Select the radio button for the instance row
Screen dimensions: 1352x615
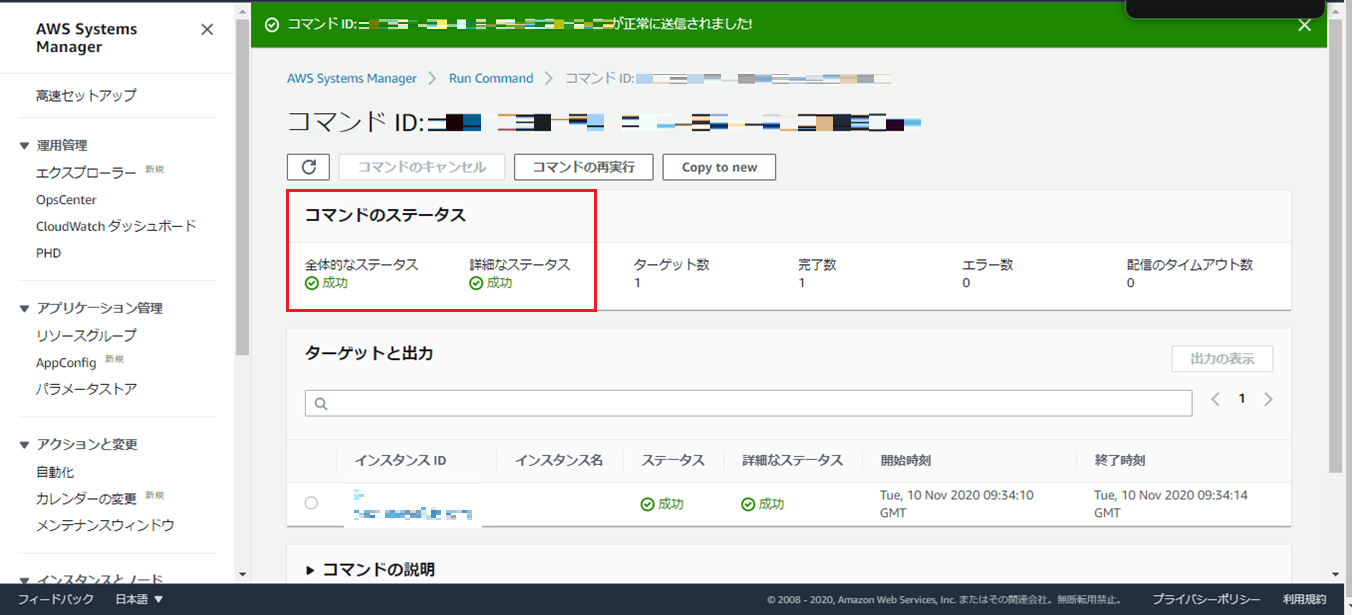311,503
